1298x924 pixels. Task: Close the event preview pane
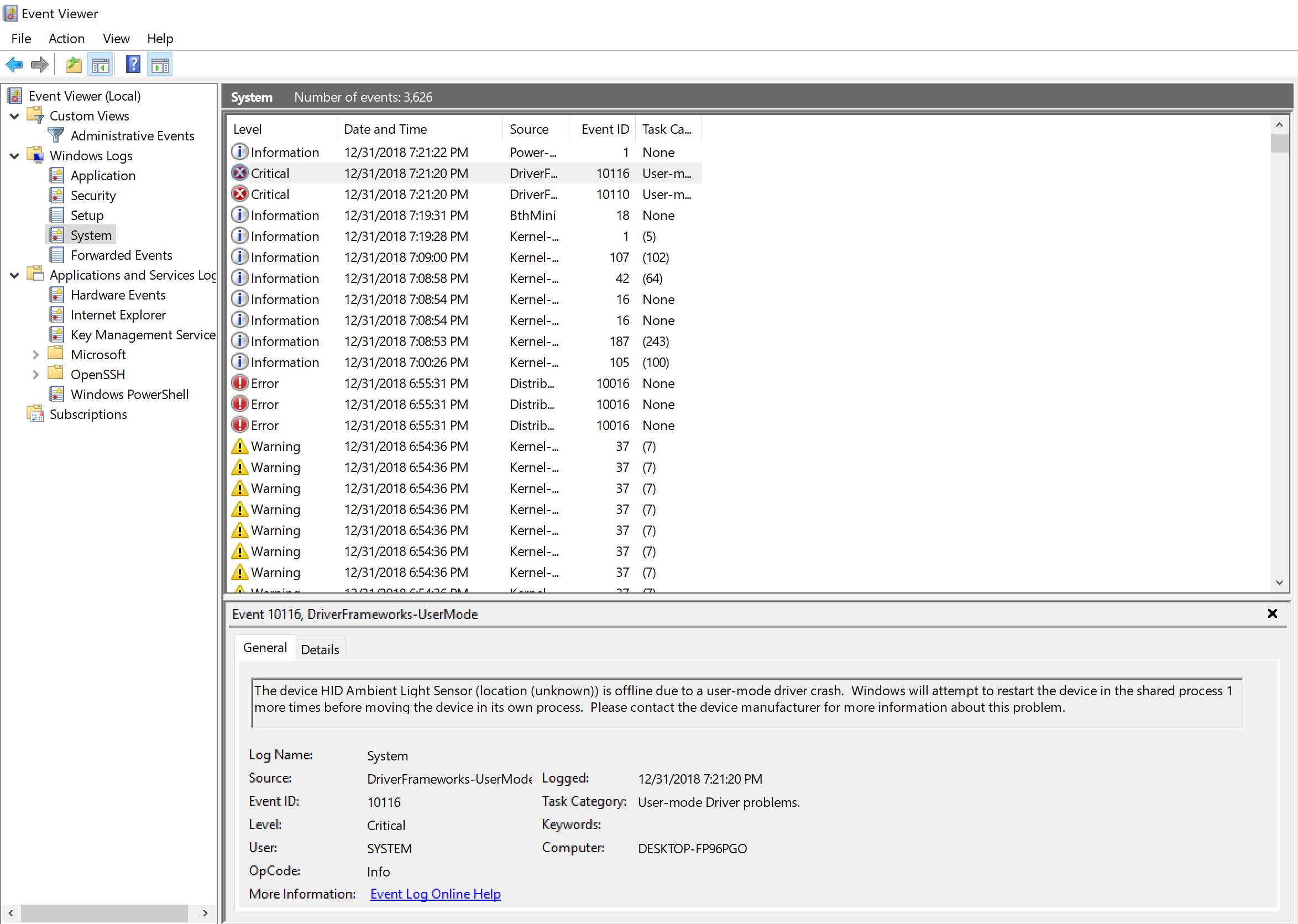click(x=1273, y=614)
